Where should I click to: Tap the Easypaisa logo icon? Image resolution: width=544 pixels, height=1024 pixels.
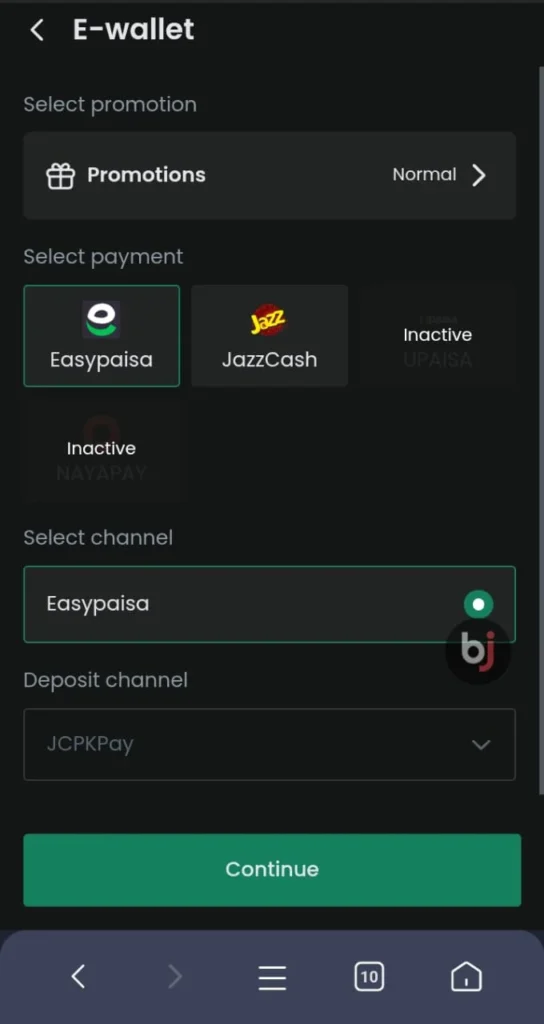click(x=101, y=319)
